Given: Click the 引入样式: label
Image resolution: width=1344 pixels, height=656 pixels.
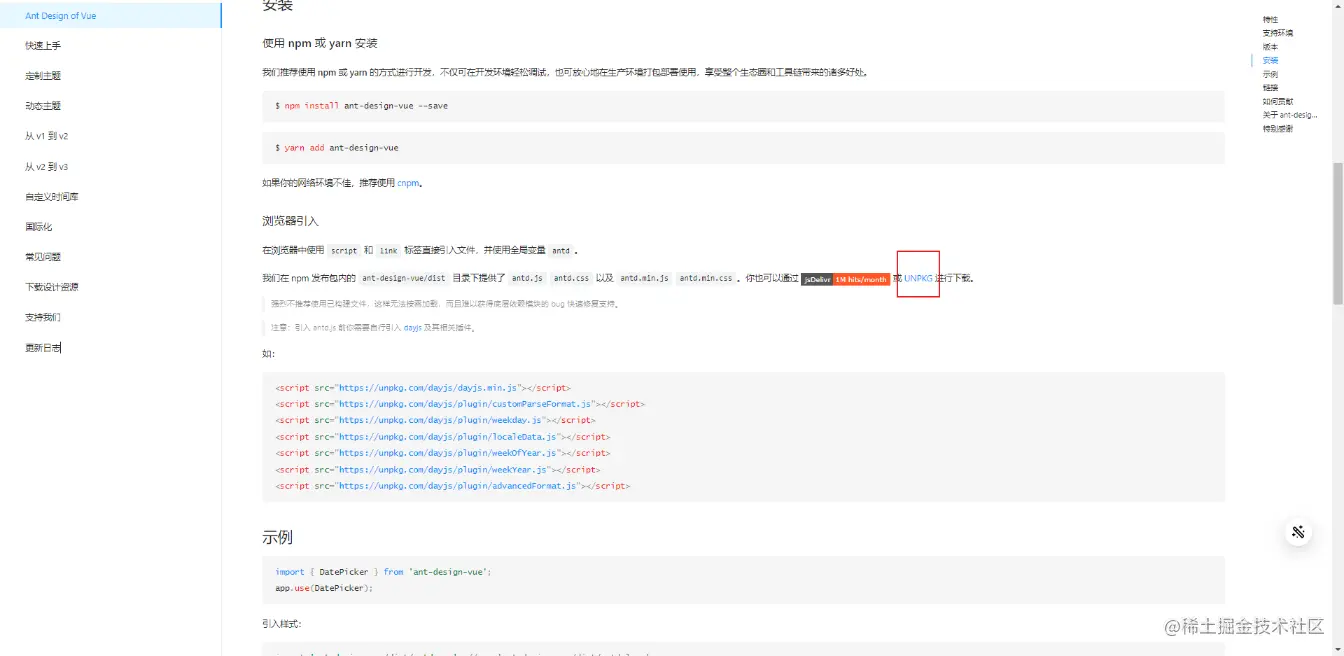Looking at the screenshot, I should [281, 624].
